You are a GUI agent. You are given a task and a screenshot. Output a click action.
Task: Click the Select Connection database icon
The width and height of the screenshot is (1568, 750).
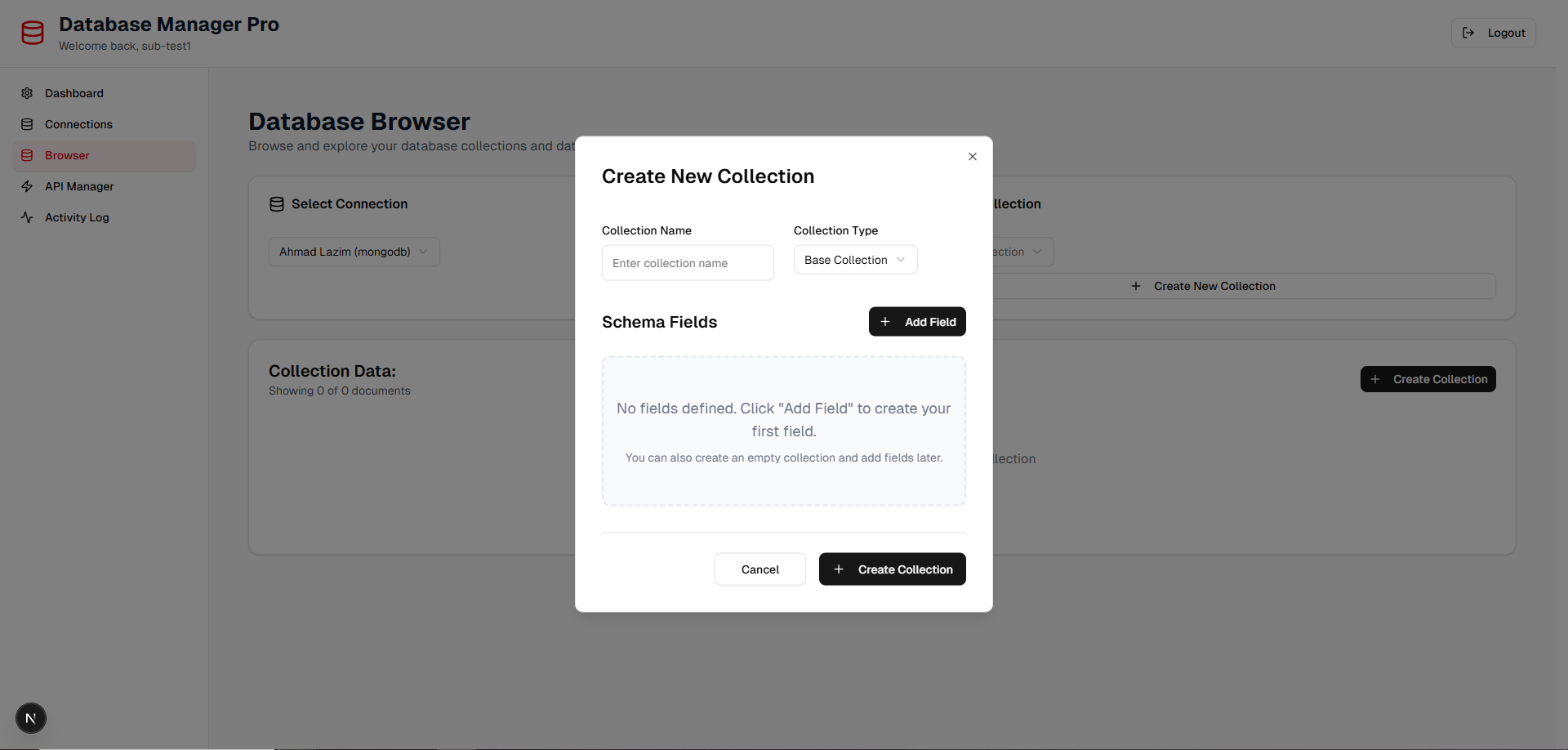click(x=277, y=204)
